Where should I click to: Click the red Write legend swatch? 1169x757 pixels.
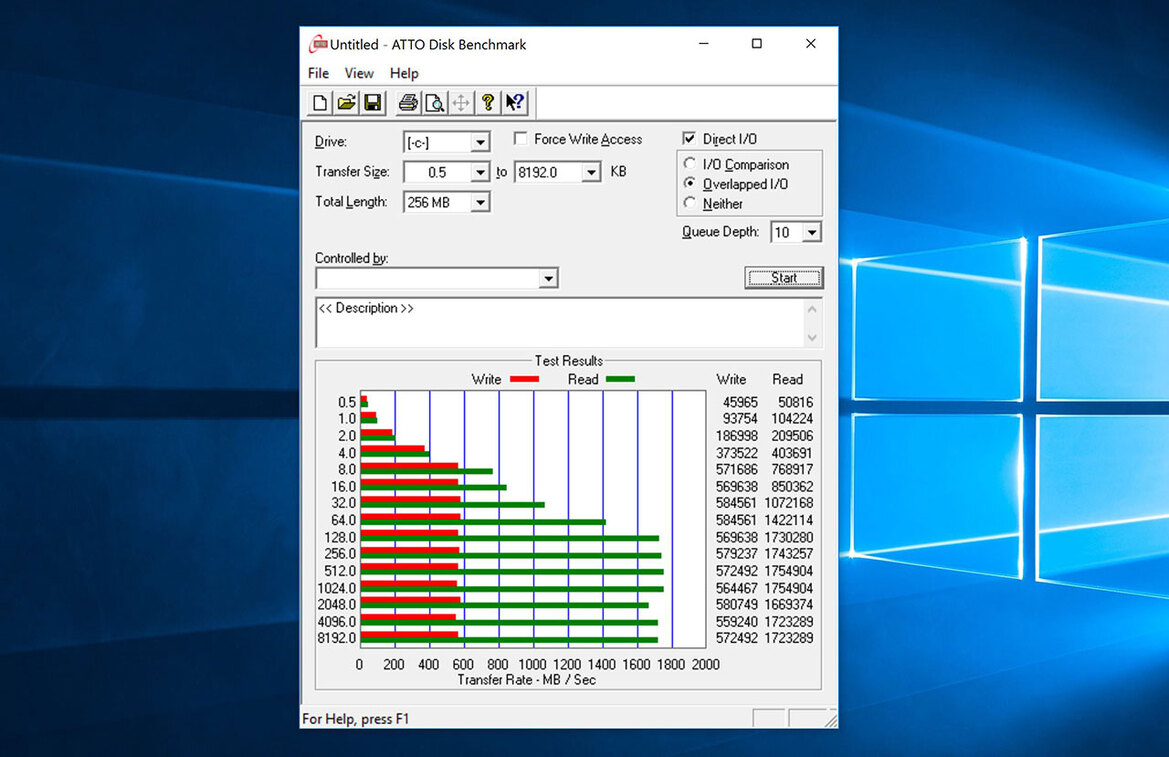tap(524, 379)
